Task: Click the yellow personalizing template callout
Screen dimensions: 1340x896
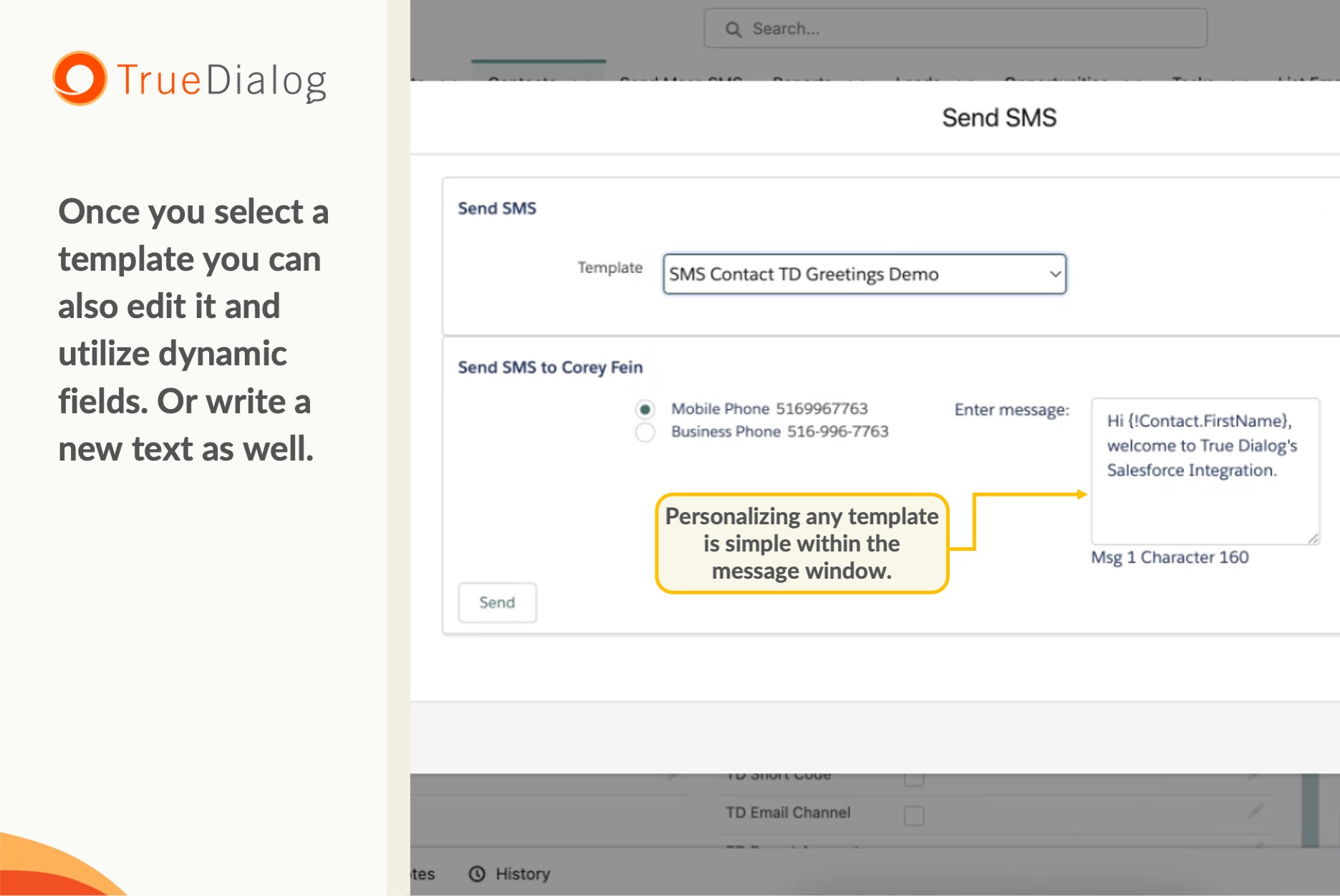Action: pyautogui.click(x=801, y=544)
